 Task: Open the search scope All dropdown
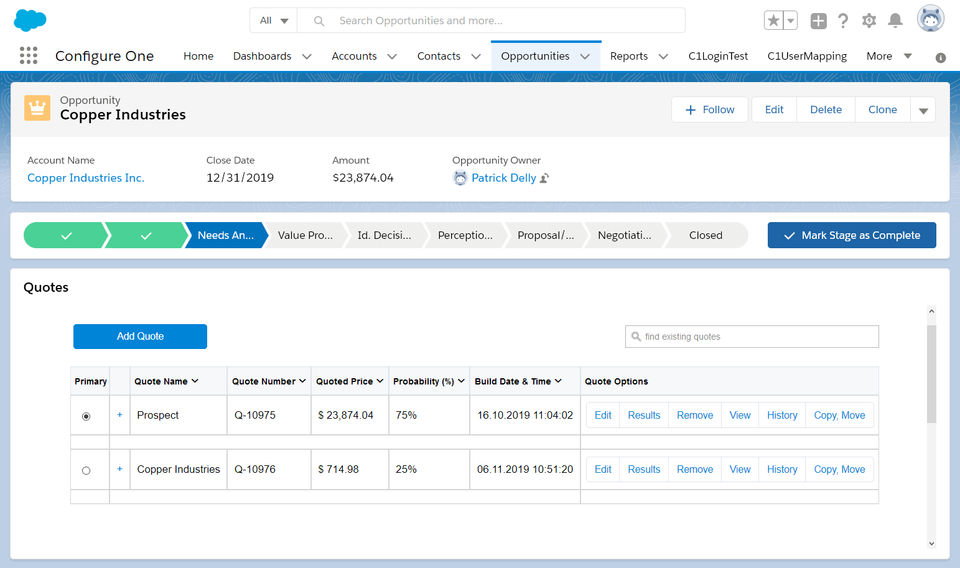pyautogui.click(x=274, y=21)
